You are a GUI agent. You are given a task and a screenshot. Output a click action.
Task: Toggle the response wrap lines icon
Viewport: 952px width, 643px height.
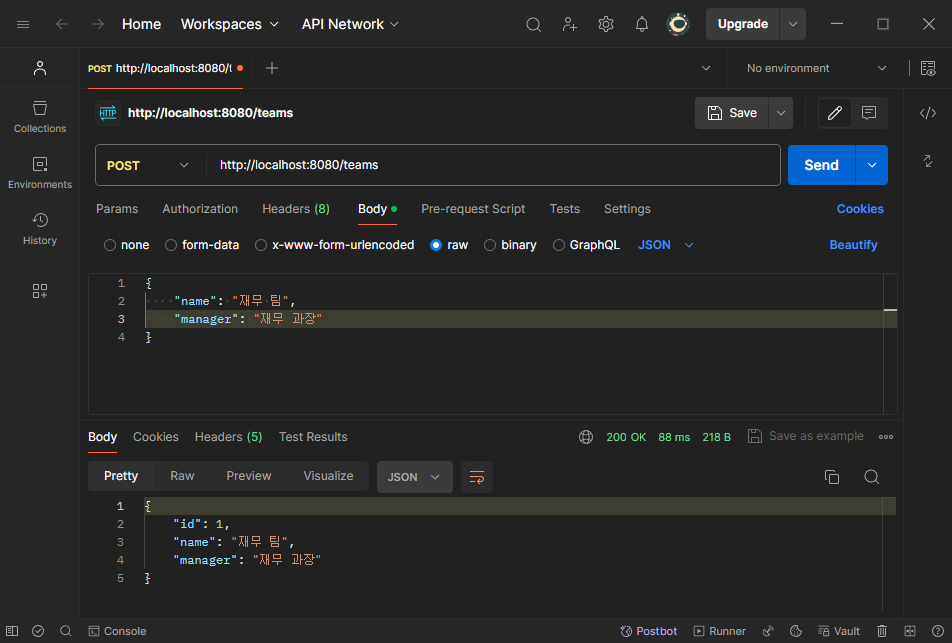(x=477, y=477)
